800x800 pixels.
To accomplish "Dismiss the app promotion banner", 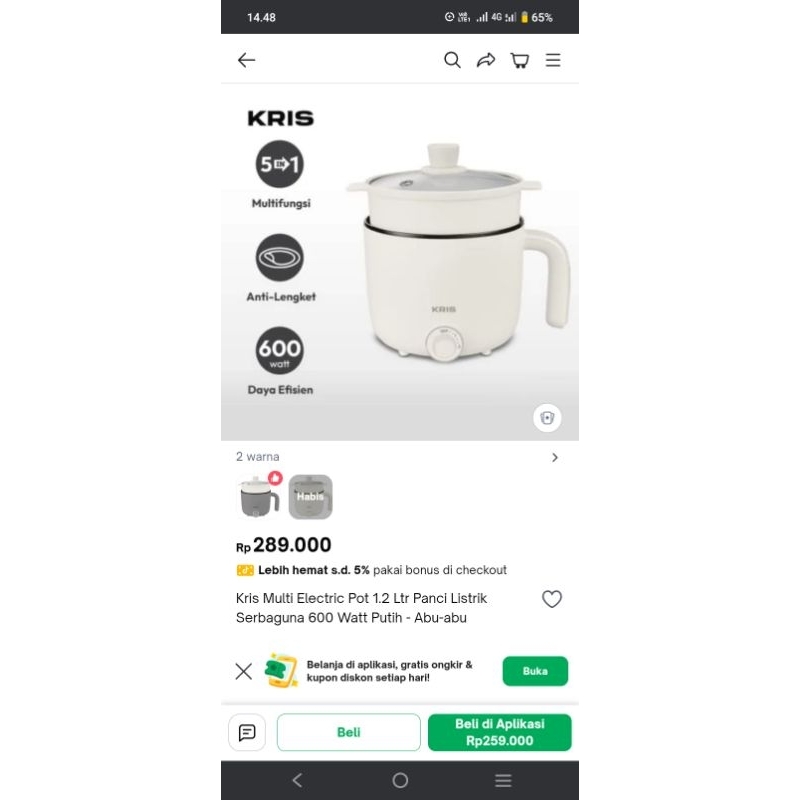I will coord(244,671).
